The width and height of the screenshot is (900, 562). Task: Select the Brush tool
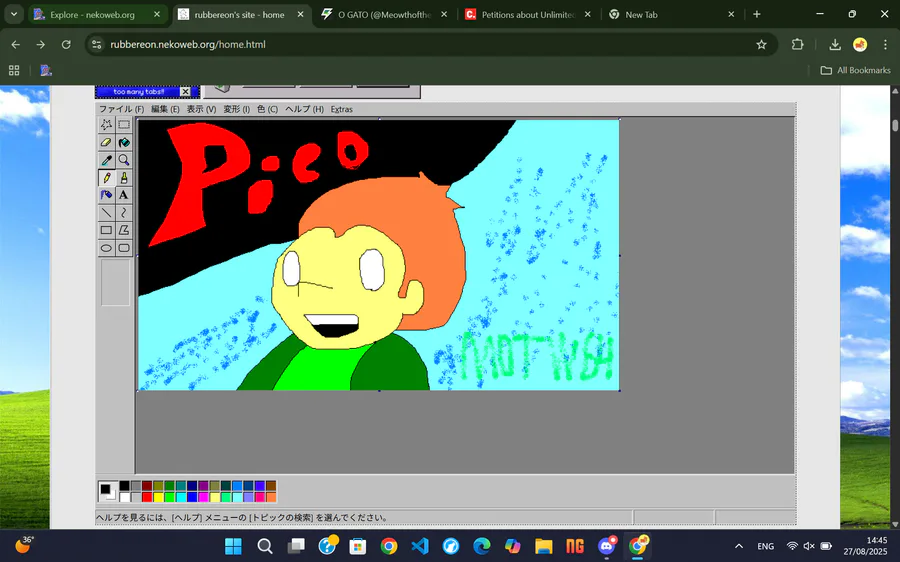(x=124, y=177)
